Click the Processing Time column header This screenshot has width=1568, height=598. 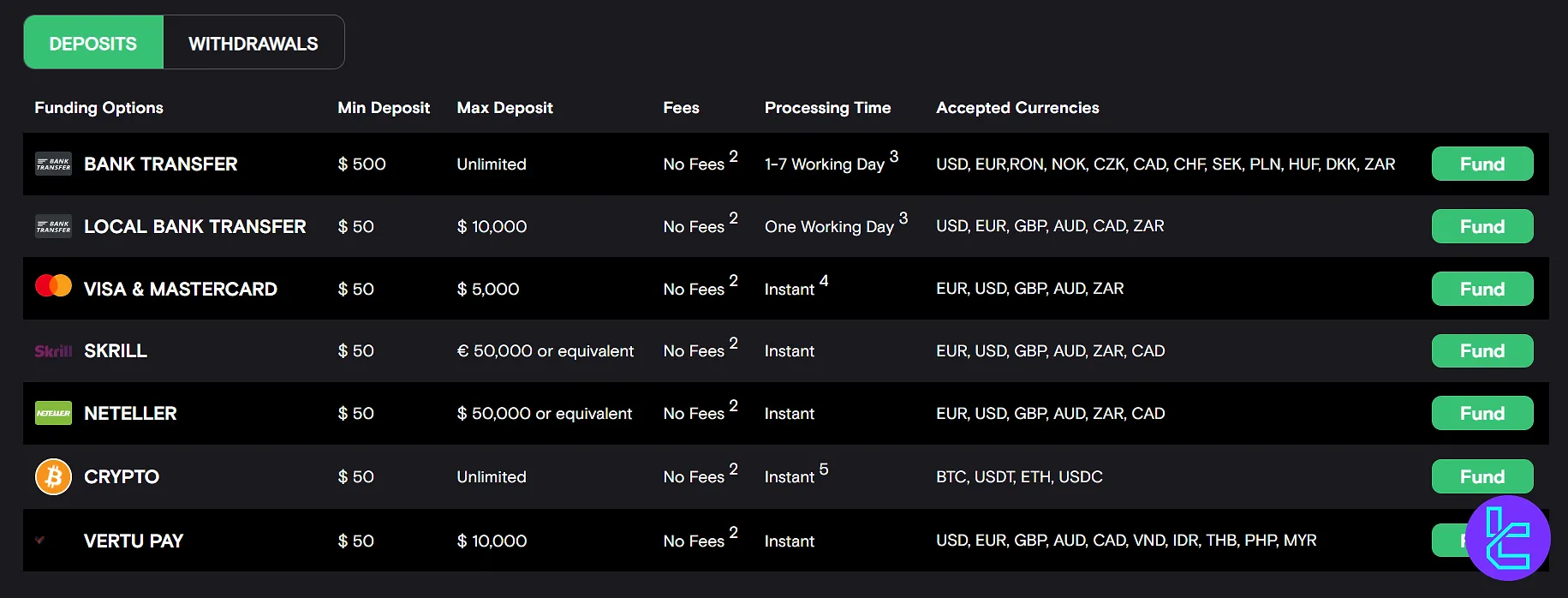(827, 108)
